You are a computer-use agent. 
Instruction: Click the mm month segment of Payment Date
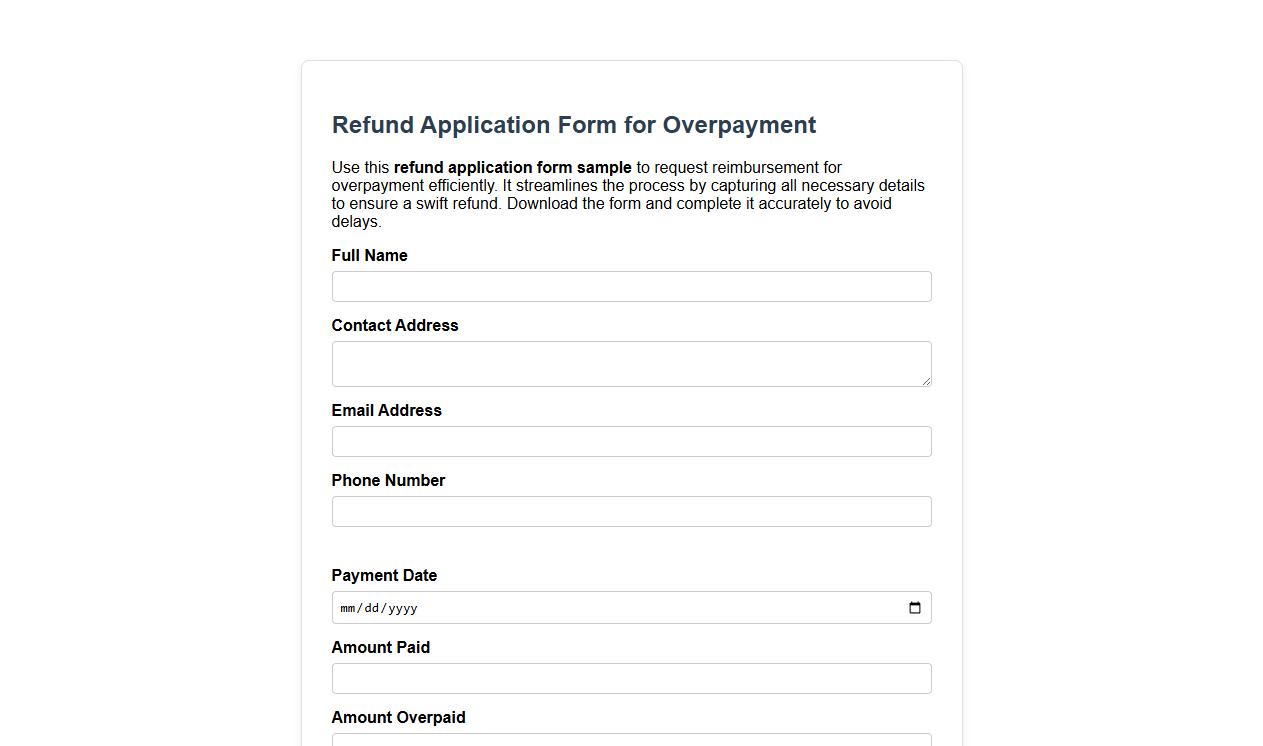pyautogui.click(x=348, y=607)
